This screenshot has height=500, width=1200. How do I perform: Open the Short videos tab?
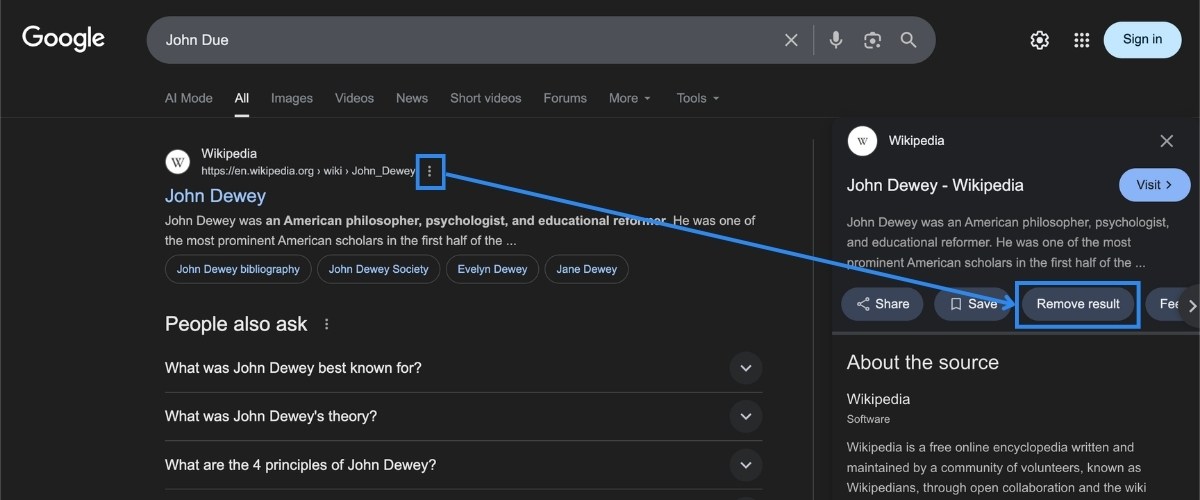tap(486, 98)
